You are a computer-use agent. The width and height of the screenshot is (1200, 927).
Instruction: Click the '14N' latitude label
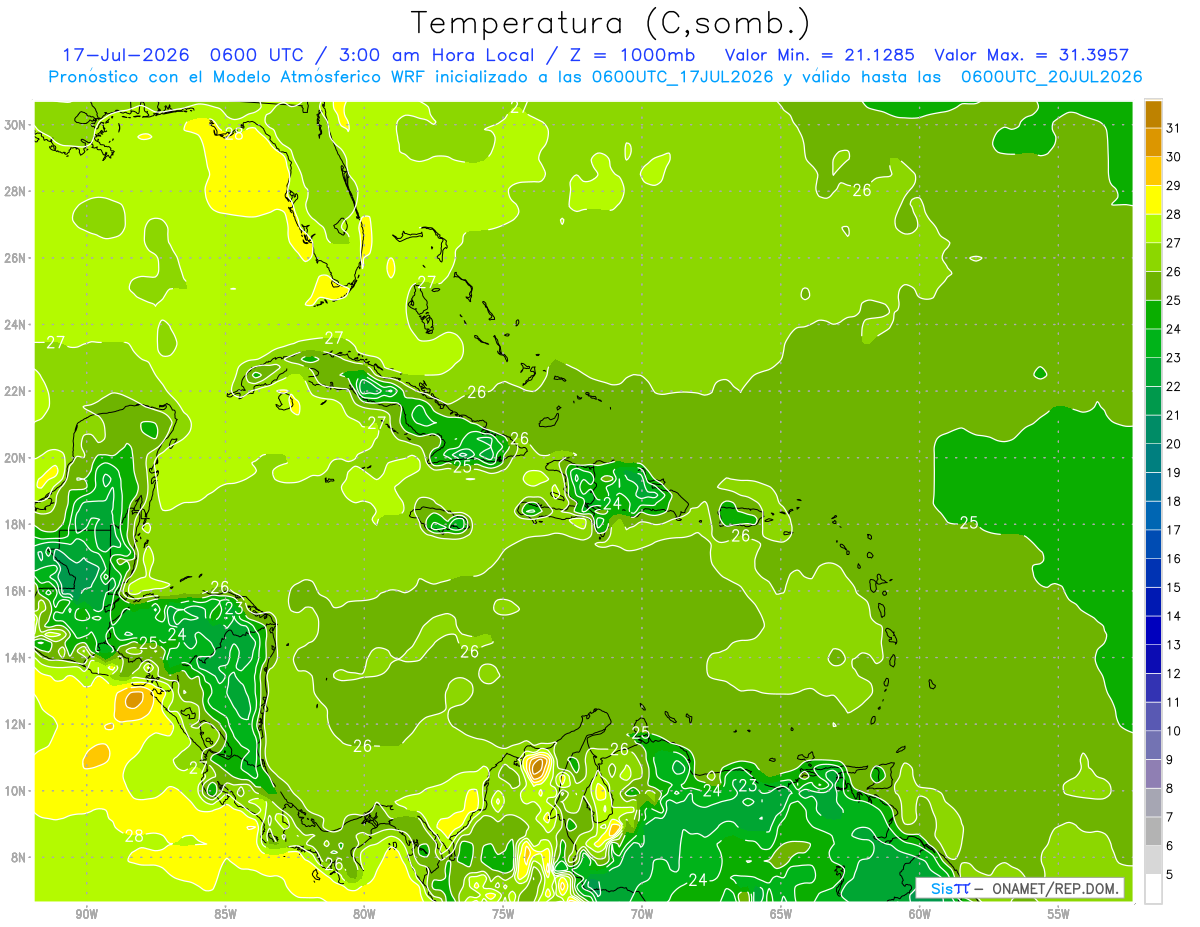pyautogui.click(x=17, y=657)
